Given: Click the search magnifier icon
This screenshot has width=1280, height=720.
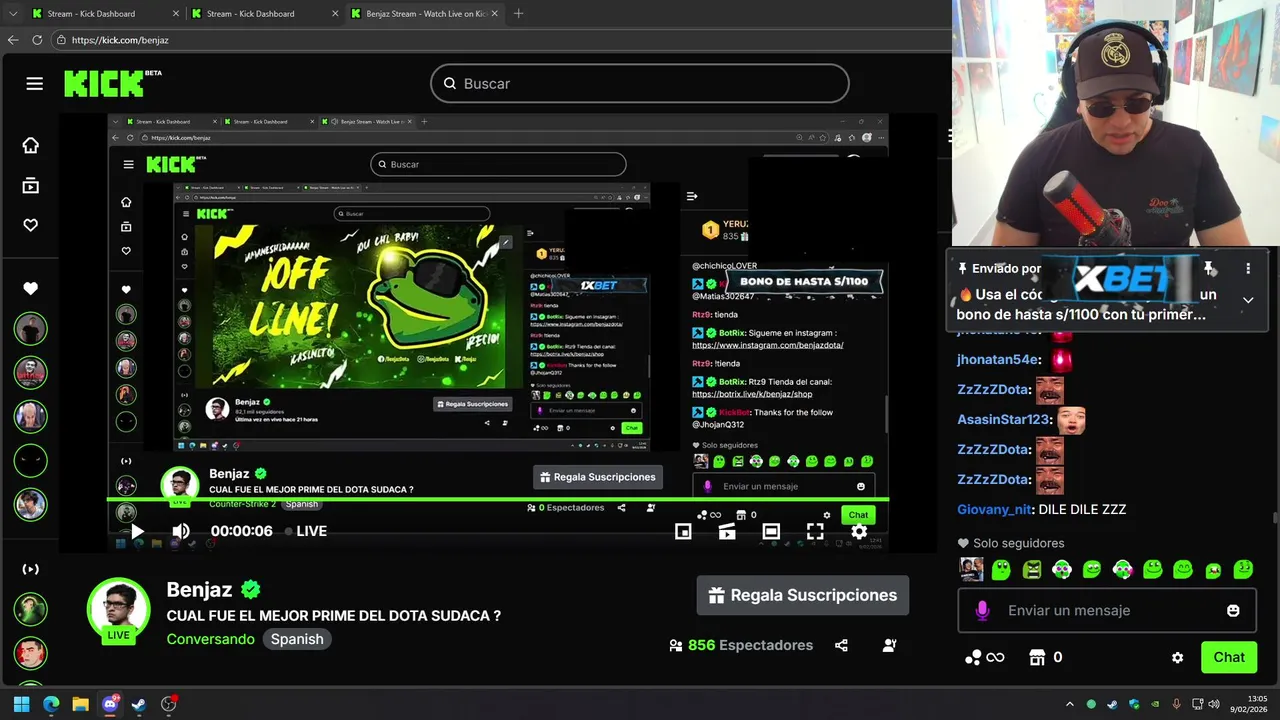Looking at the screenshot, I should [x=450, y=84].
